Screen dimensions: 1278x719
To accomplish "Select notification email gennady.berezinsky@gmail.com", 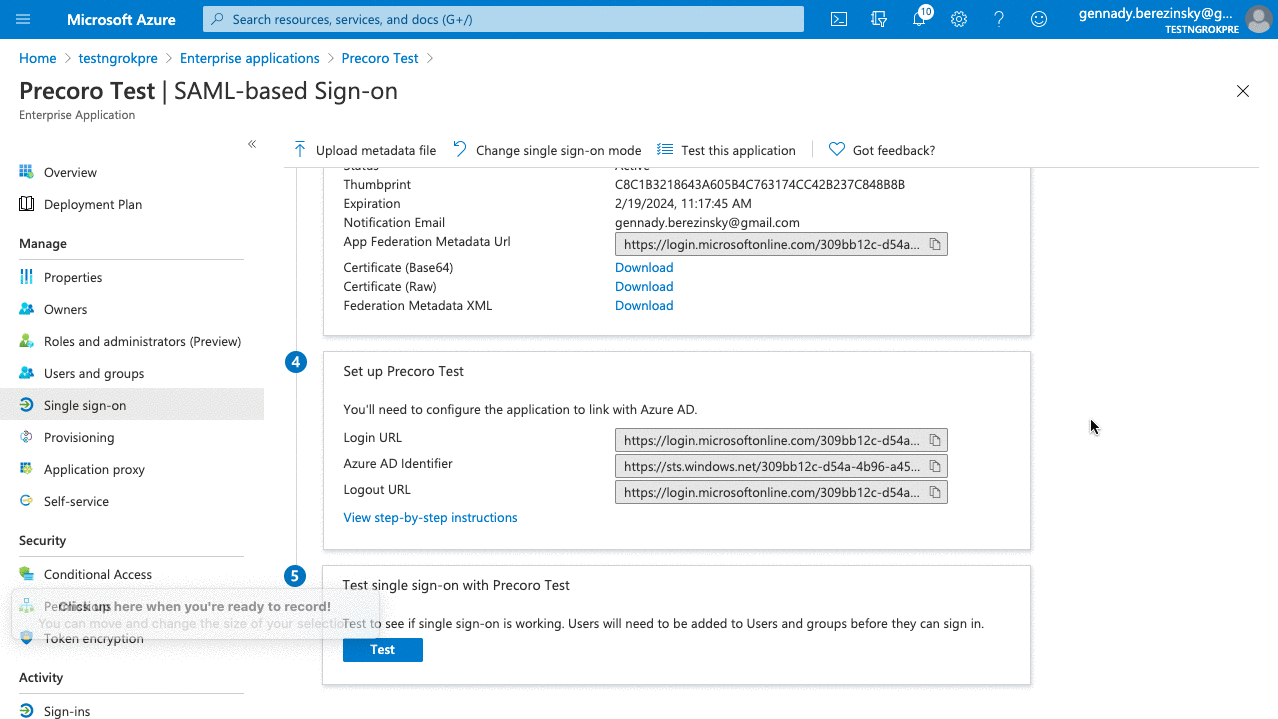I will click(x=707, y=222).
